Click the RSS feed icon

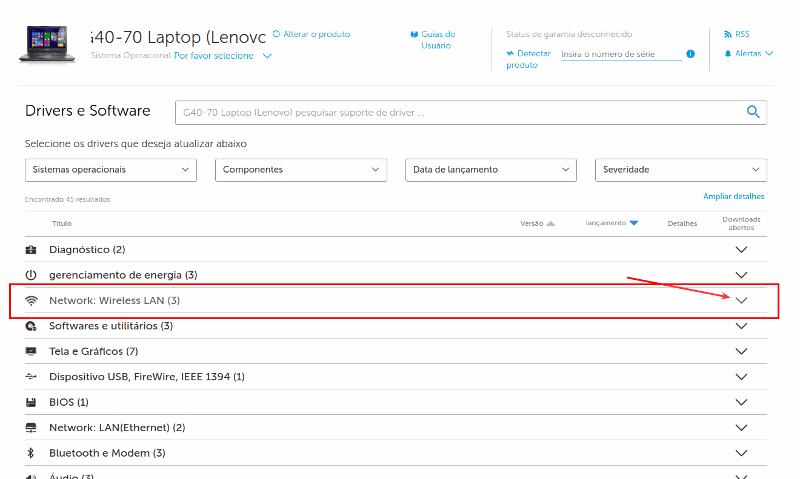(728, 34)
